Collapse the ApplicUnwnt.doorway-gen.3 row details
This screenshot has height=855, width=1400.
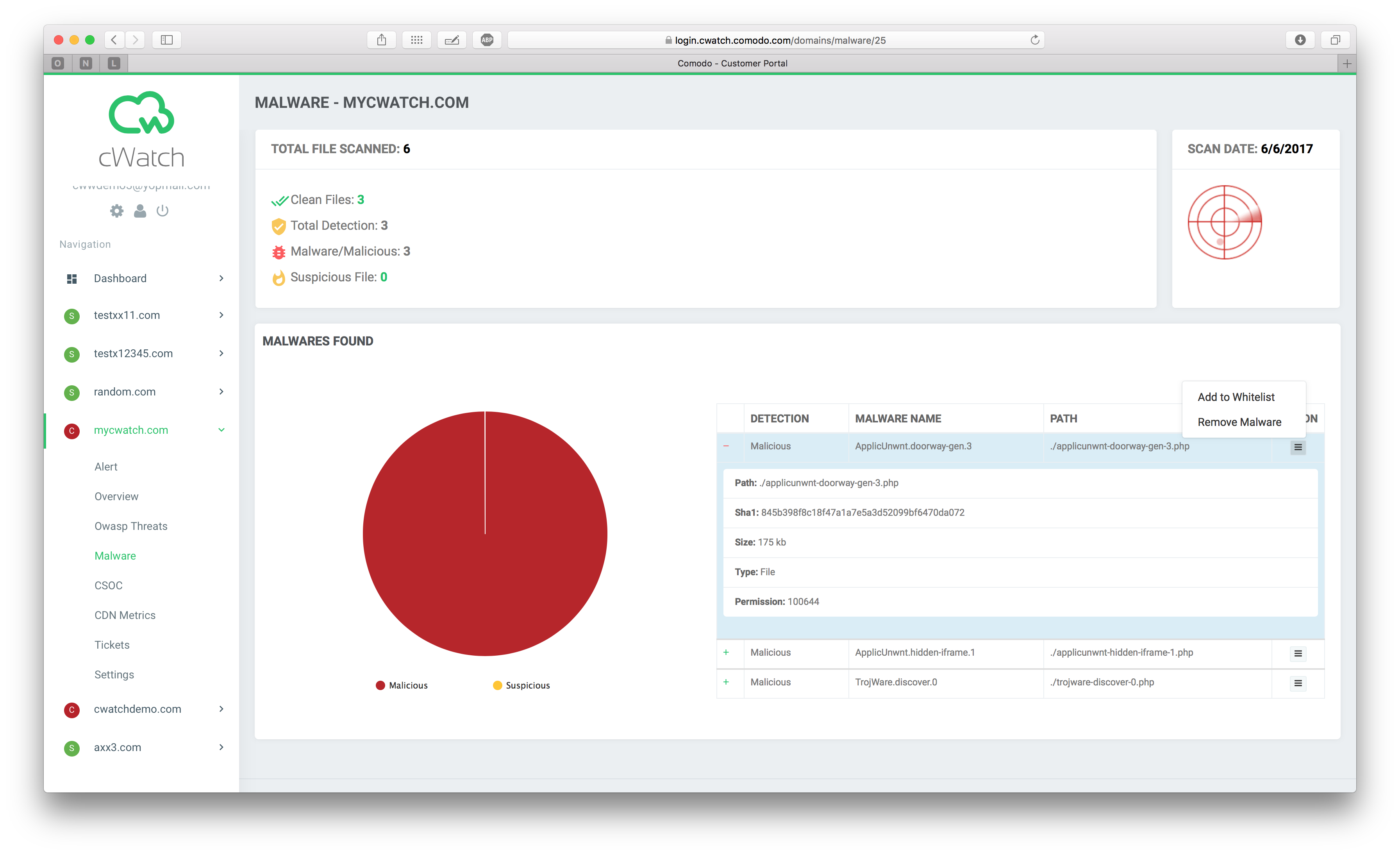(726, 446)
